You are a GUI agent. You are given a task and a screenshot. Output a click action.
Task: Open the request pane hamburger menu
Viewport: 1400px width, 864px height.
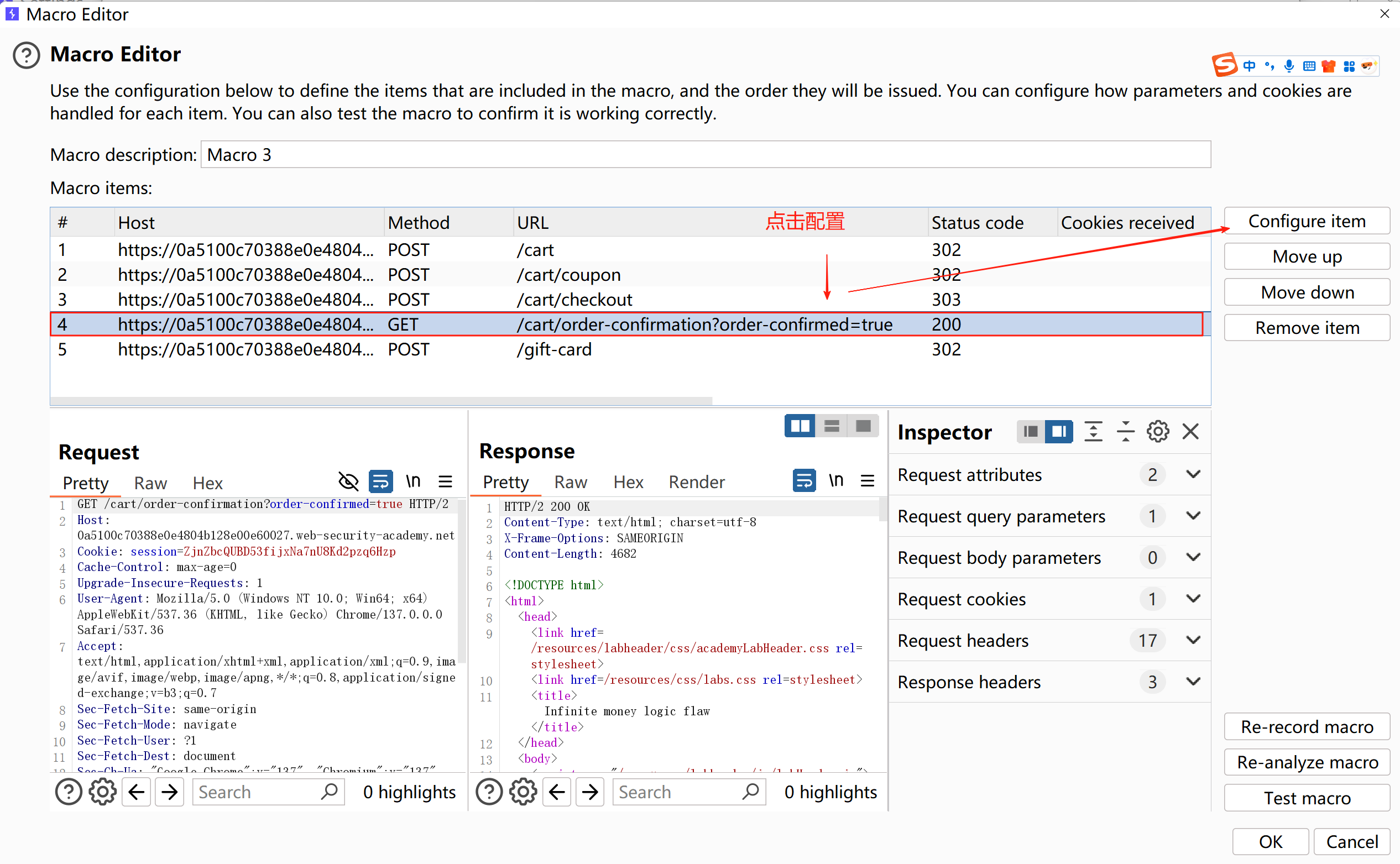445,481
